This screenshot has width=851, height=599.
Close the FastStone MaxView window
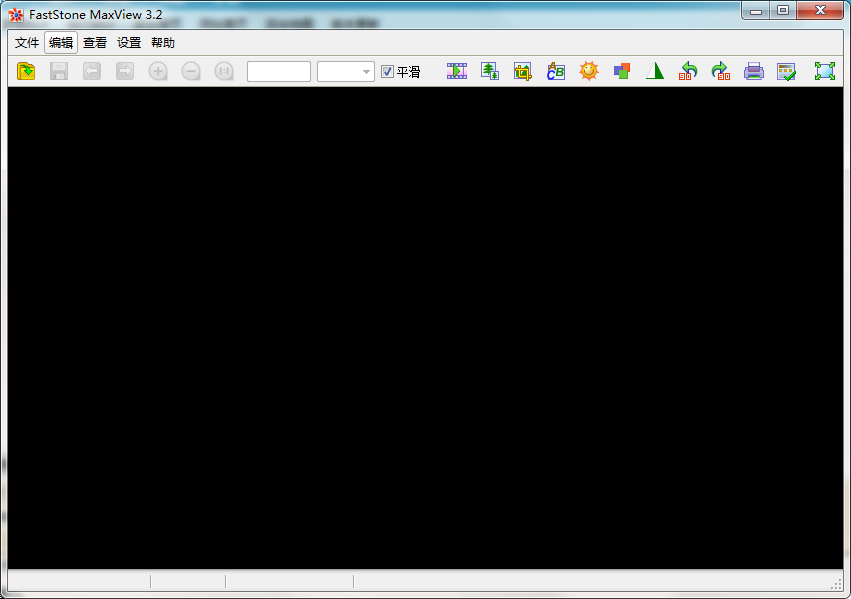[x=820, y=10]
